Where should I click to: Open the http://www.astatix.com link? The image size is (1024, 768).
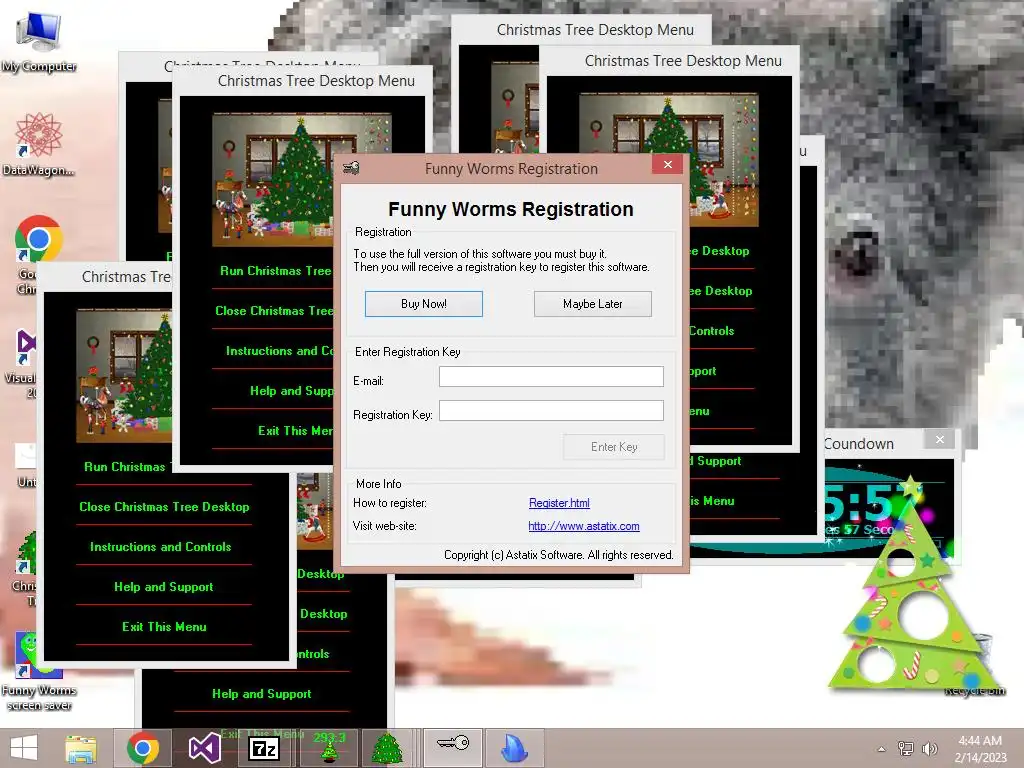click(584, 526)
